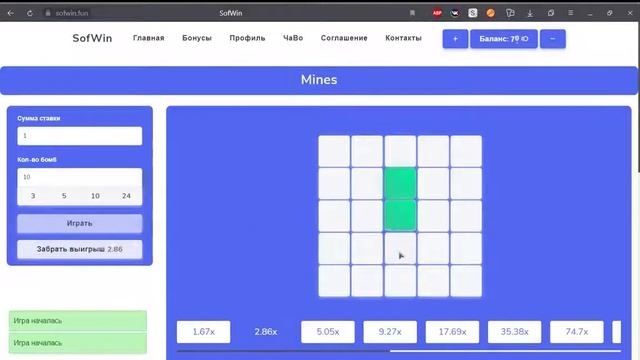Click the 74.7x multiplier chip
The width and height of the screenshot is (640, 360).
pos(576,332)
